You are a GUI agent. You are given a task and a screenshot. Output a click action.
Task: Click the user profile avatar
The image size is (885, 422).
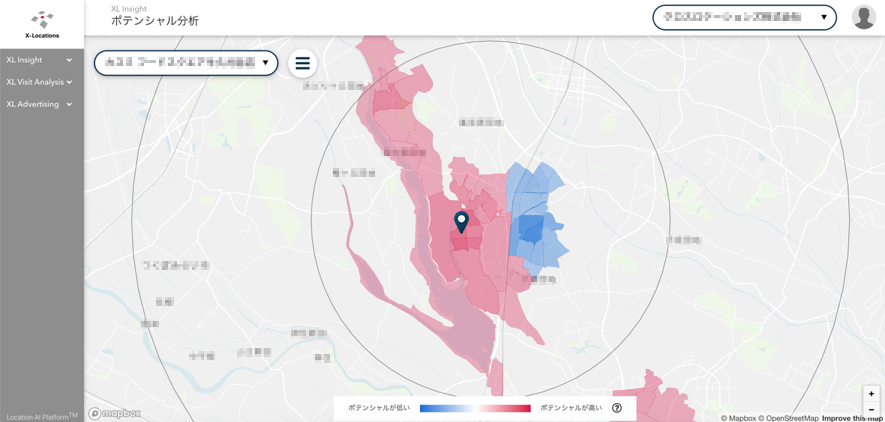click(864, 17)
